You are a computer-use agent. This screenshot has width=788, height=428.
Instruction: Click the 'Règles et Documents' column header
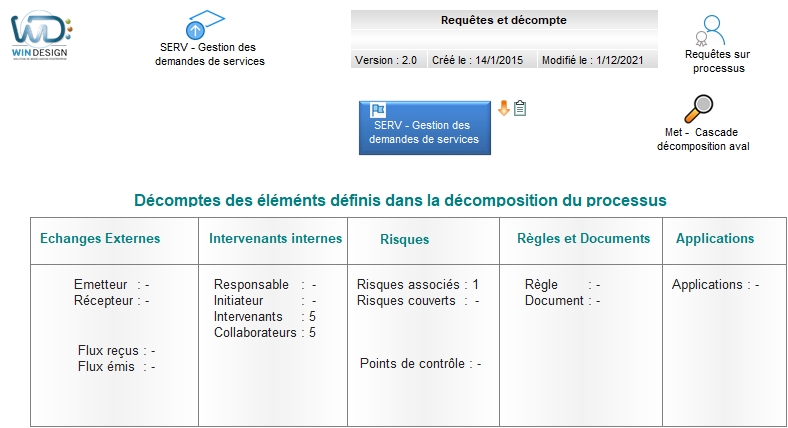pos(583,239)
